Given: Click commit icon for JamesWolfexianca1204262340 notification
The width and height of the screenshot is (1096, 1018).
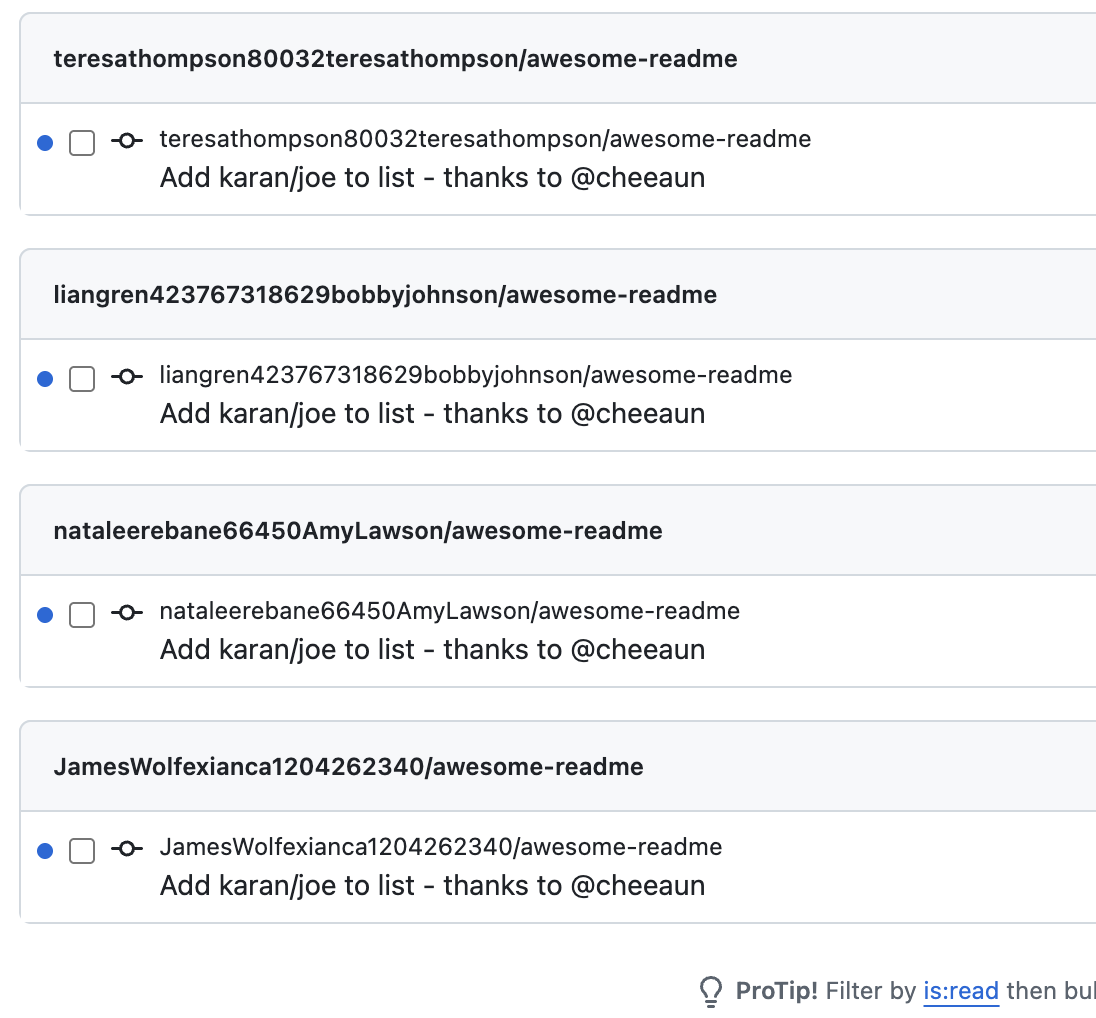Looking at the screenshot, I should coord(125,849).
